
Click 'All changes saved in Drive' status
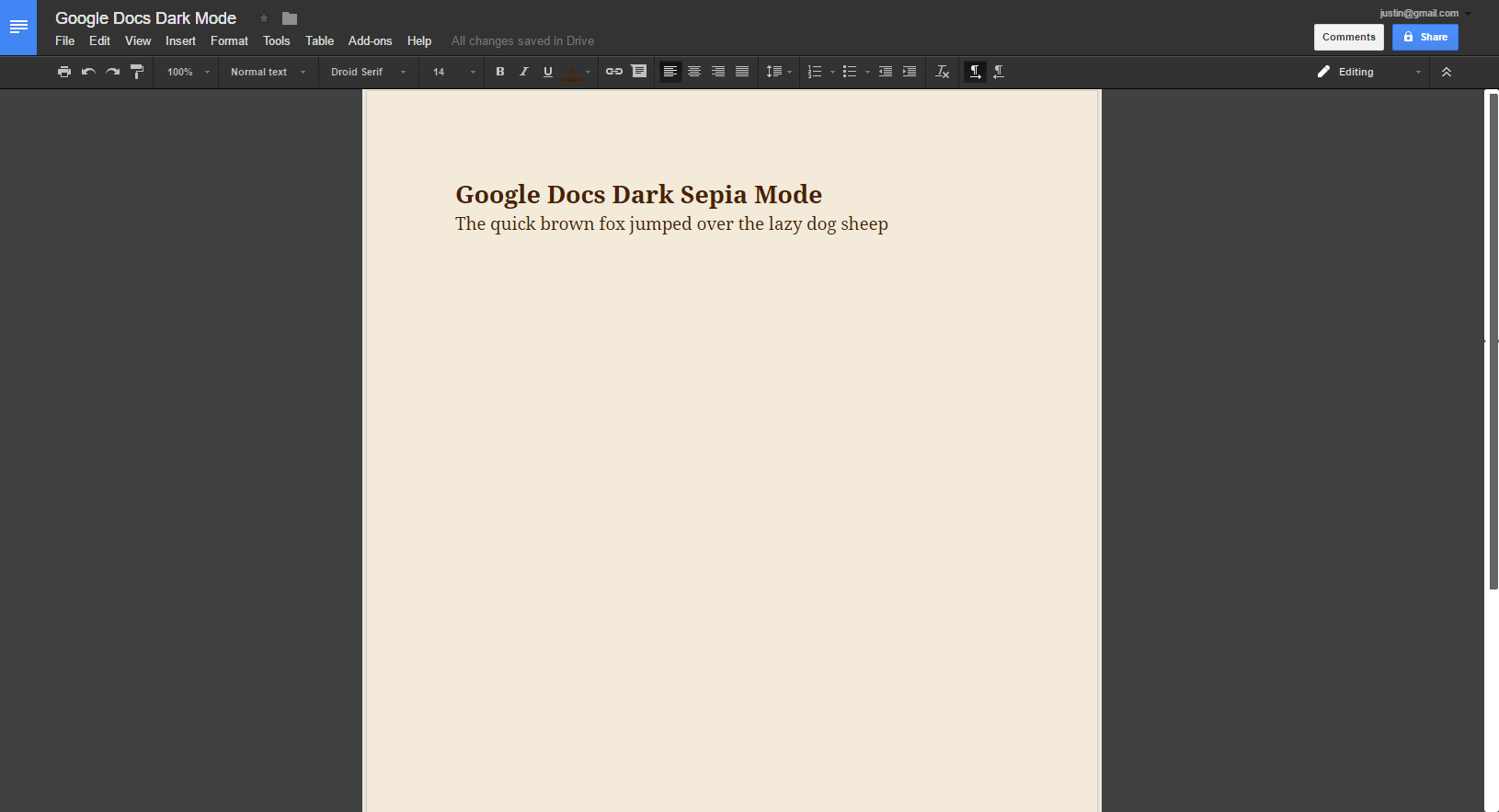(x=522, y=41)
